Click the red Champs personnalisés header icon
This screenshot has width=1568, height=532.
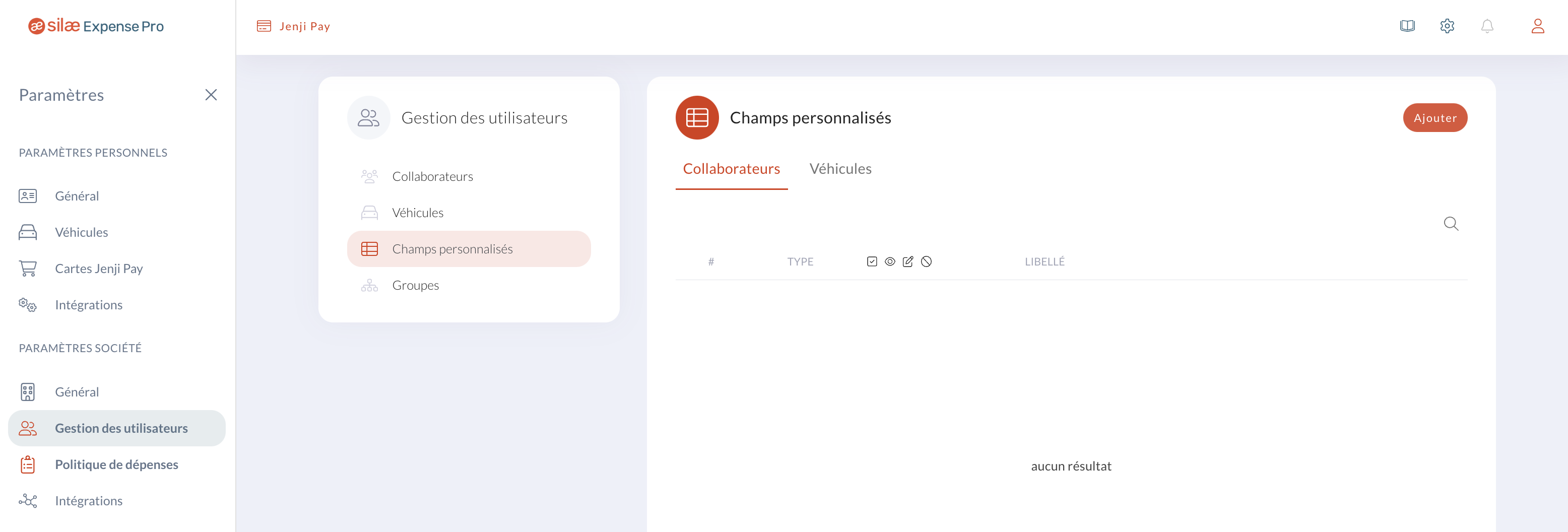click(697, 117)
